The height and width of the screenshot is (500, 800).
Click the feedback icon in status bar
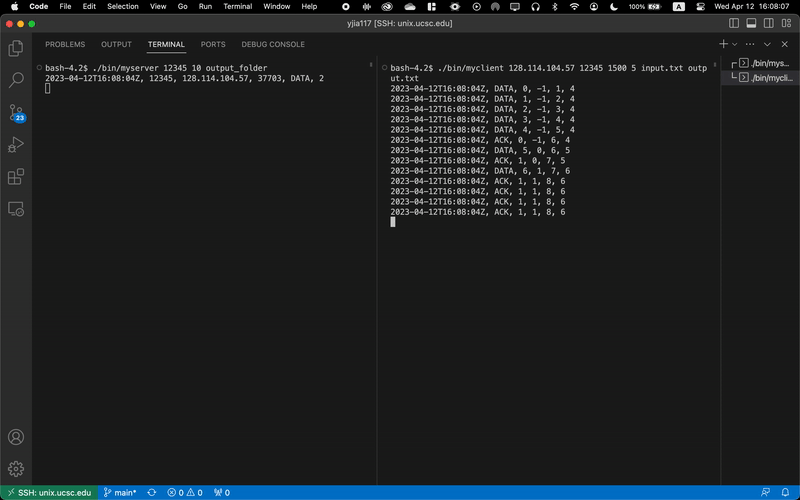765,493
